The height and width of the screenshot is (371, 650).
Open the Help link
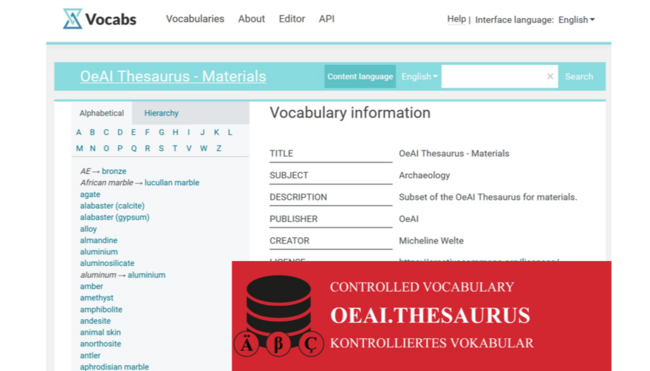click(x=456, y=19)
